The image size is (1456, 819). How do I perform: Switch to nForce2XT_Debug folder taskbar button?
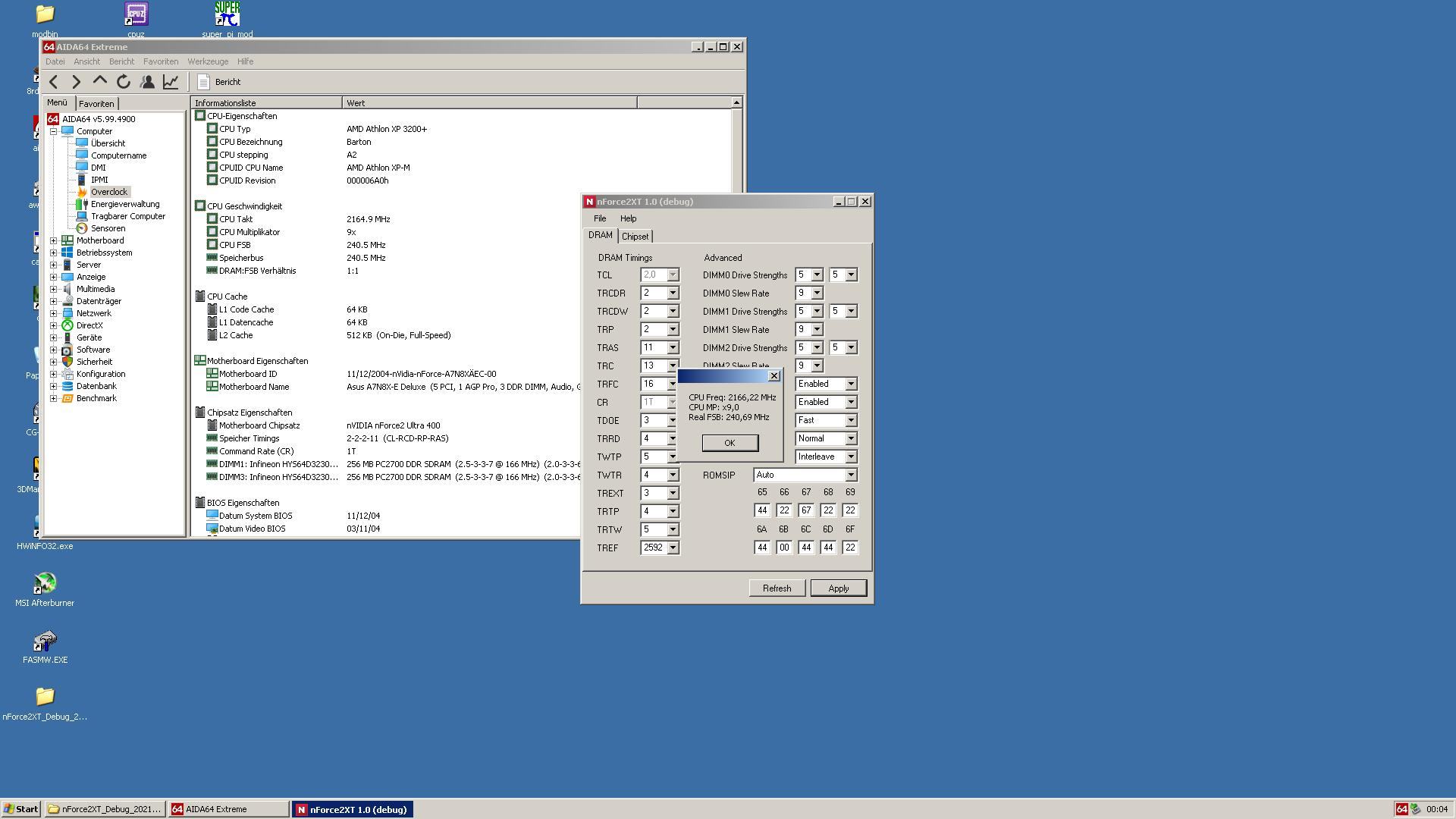[x=105, y=810]
